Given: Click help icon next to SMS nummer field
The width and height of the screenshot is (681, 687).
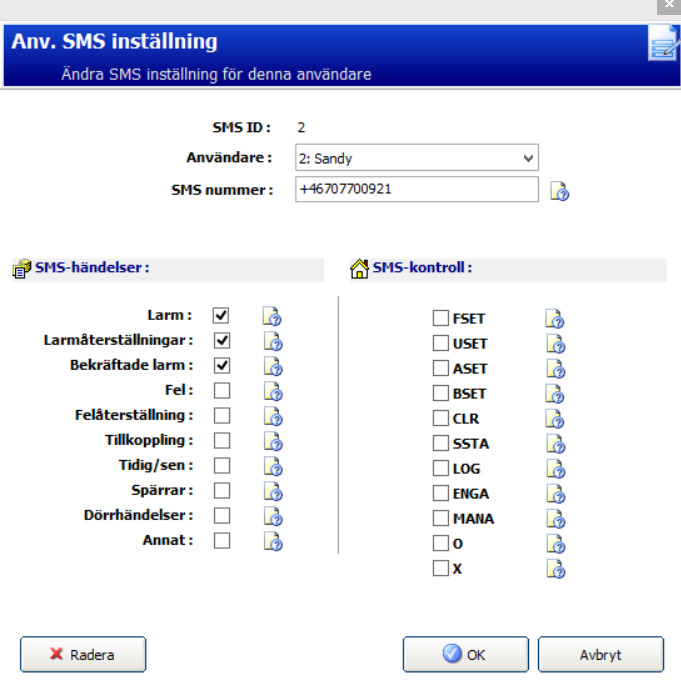Looking at the screenshot, I should click(x=560, y=190).
